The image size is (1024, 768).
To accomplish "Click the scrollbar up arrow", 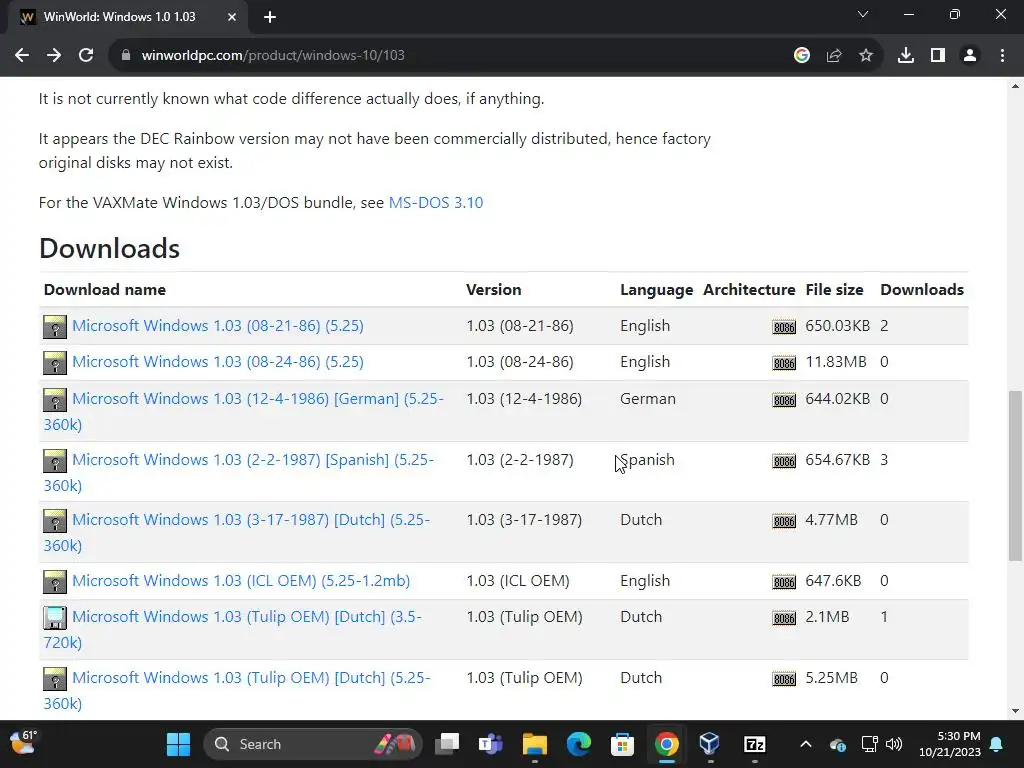I will coord(1015,86).
